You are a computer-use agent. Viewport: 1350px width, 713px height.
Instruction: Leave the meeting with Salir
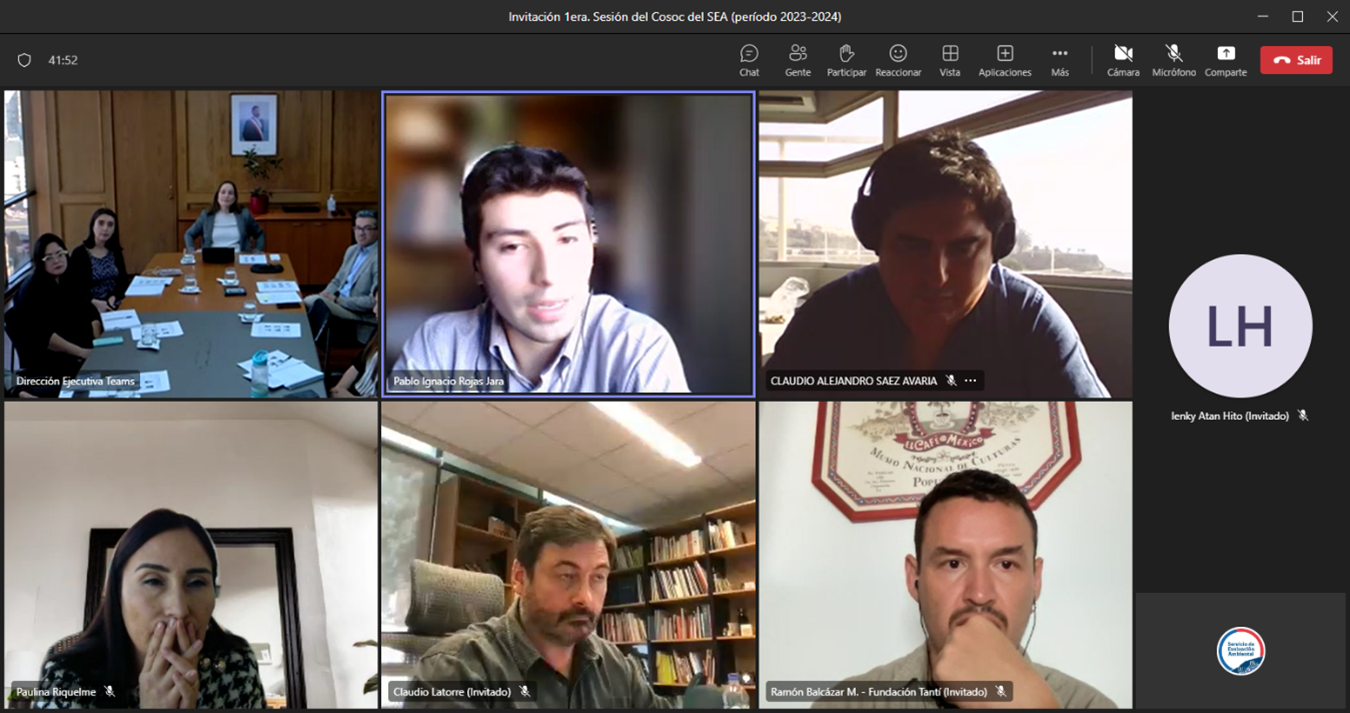[1296, 60]
